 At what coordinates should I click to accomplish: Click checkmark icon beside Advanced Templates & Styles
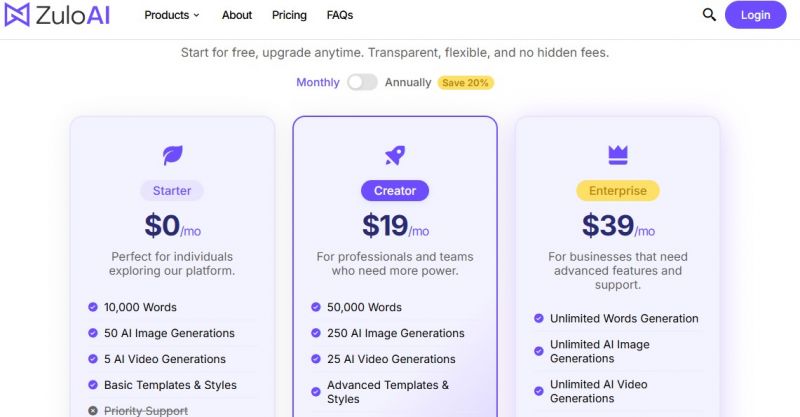click(x=316, y=392)
